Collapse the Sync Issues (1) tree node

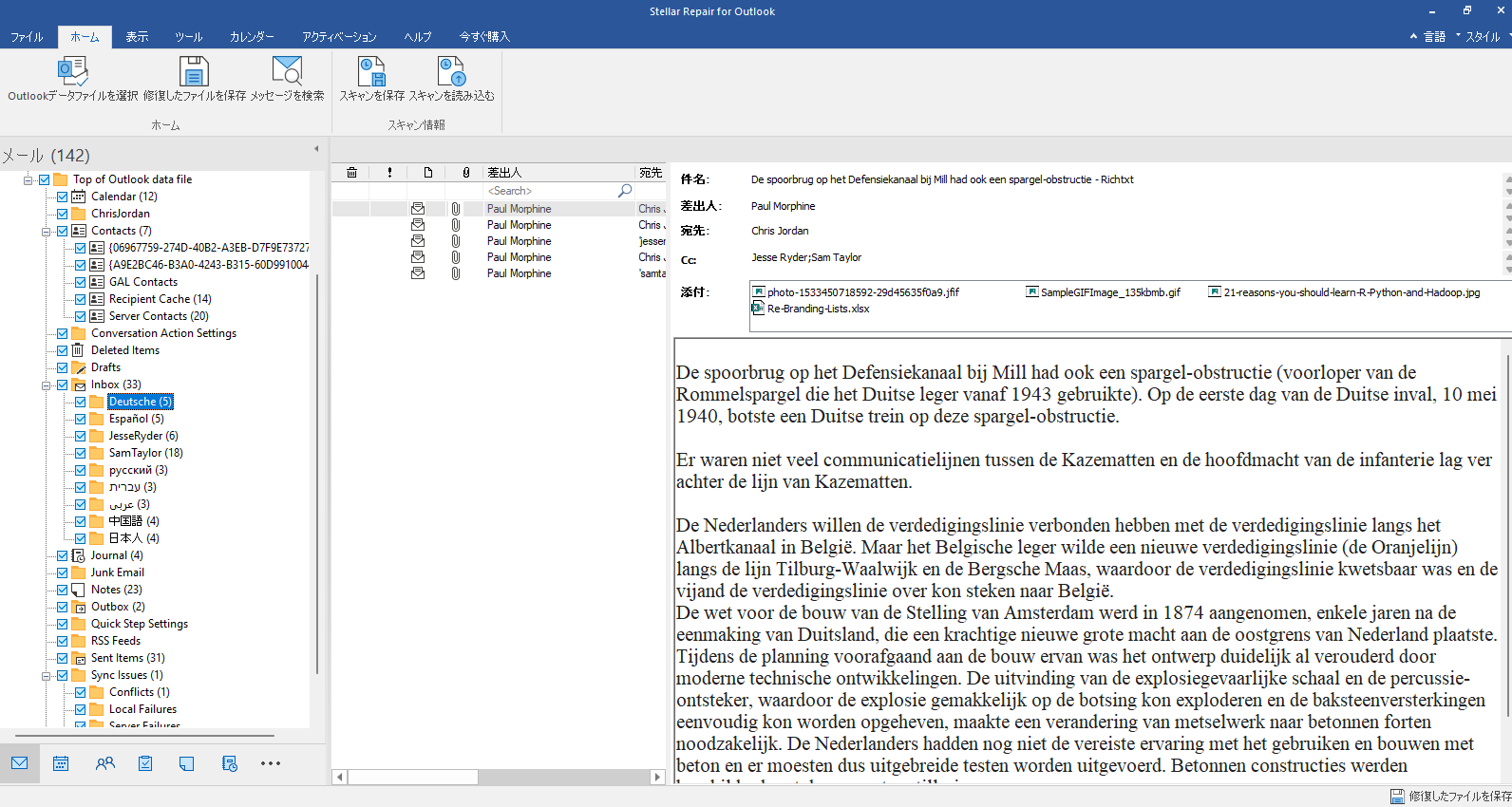(46, 675)
